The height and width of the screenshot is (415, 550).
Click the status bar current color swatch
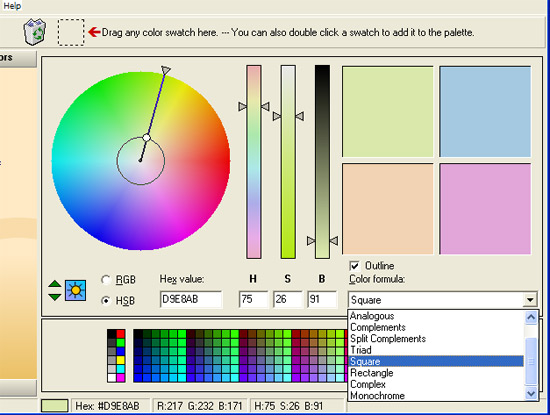click(55, 406)
